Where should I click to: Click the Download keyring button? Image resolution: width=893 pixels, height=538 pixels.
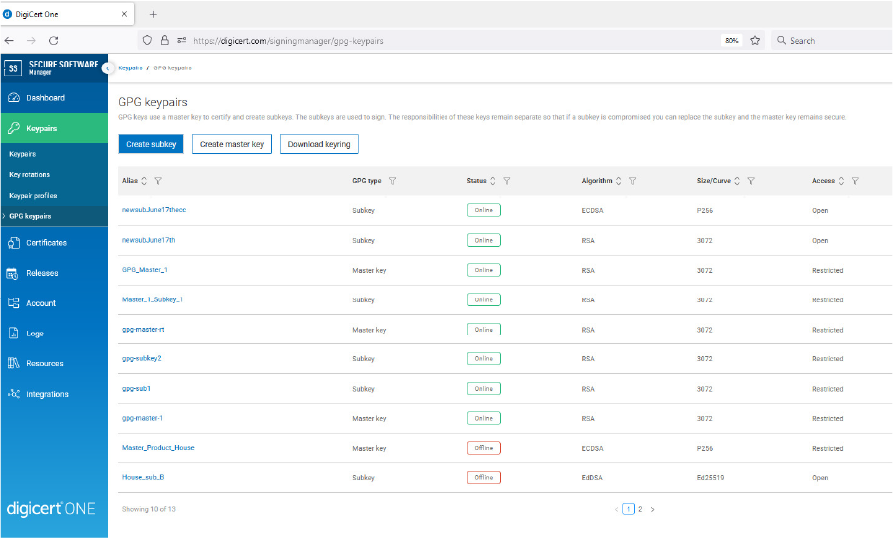(x=319, y=144)
